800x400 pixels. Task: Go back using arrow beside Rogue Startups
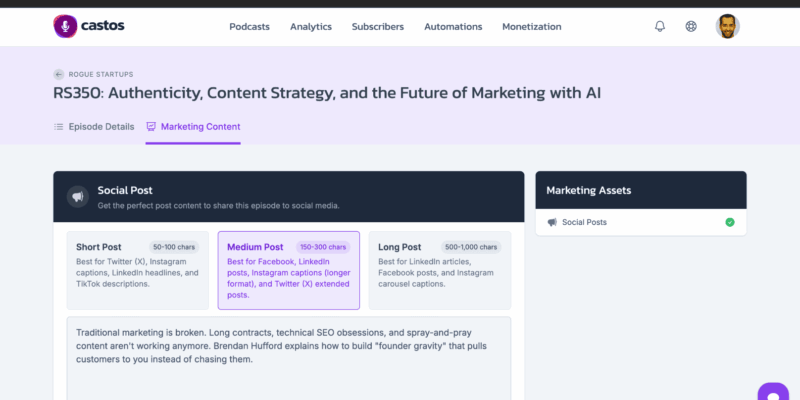click(x=59, y=74)
